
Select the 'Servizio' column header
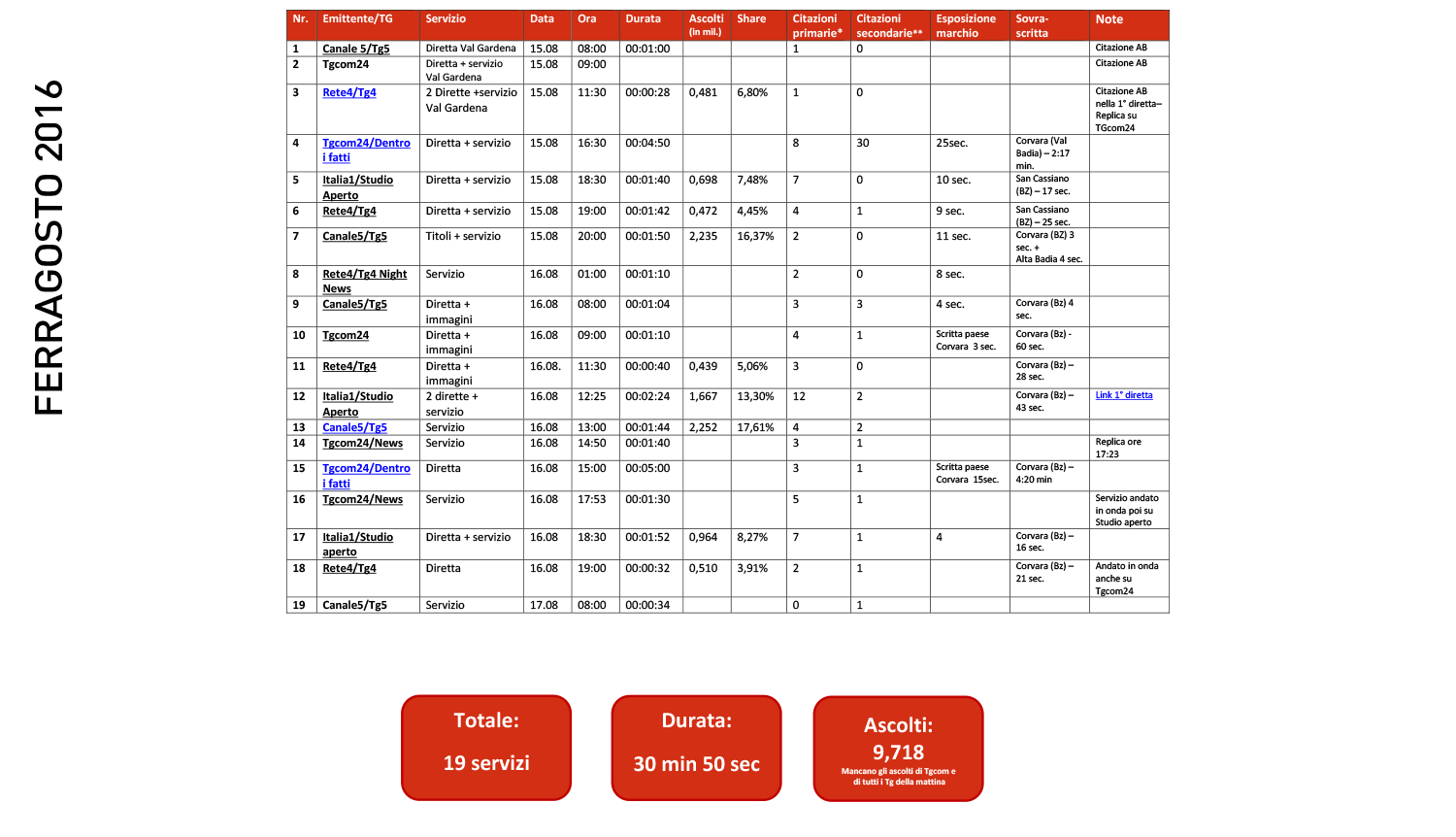[472, 25]
